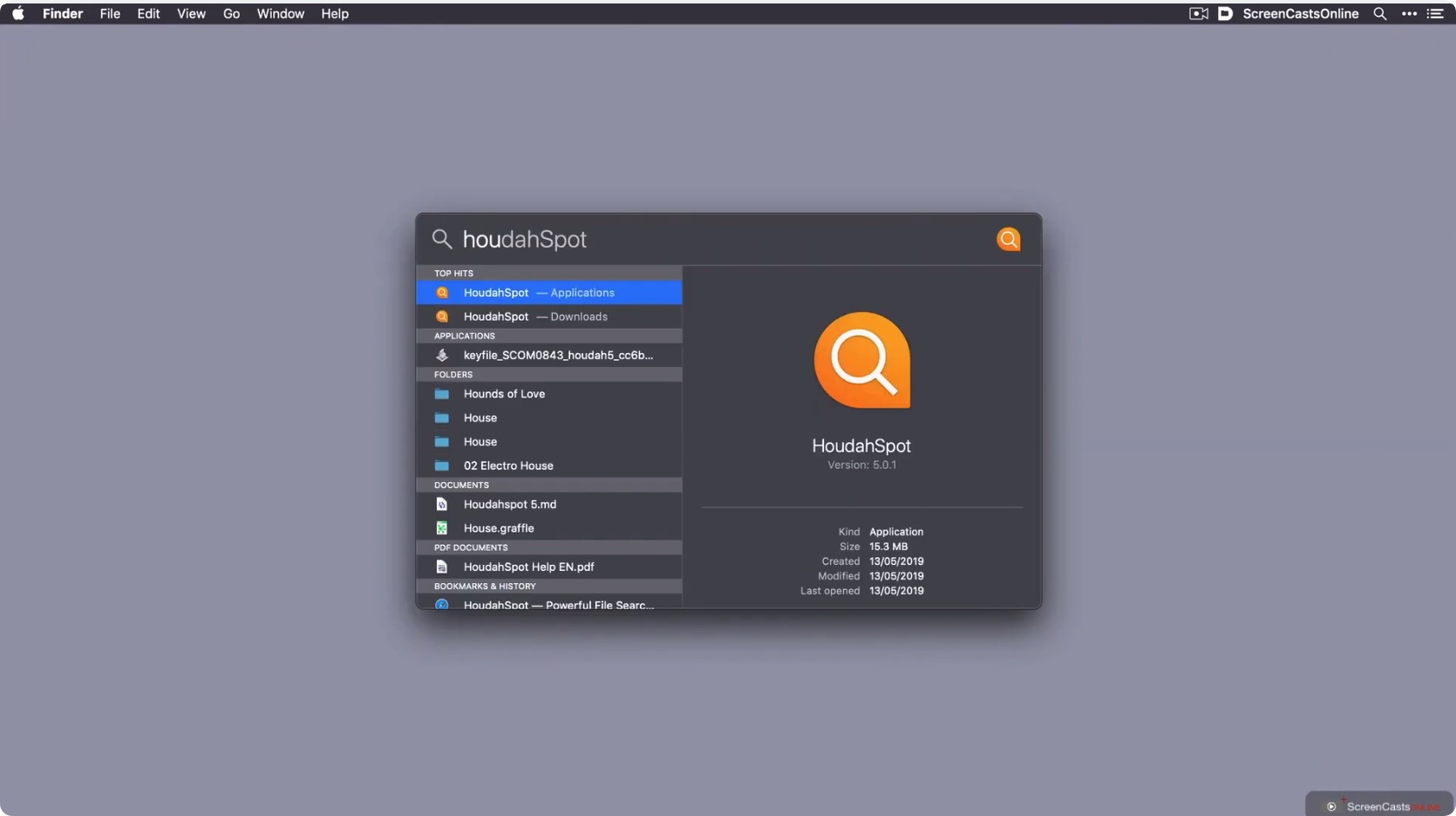Click the ScreenCastsOnline D logo icon
This screenshot has width=1456, height=816.
point(1225,14)
